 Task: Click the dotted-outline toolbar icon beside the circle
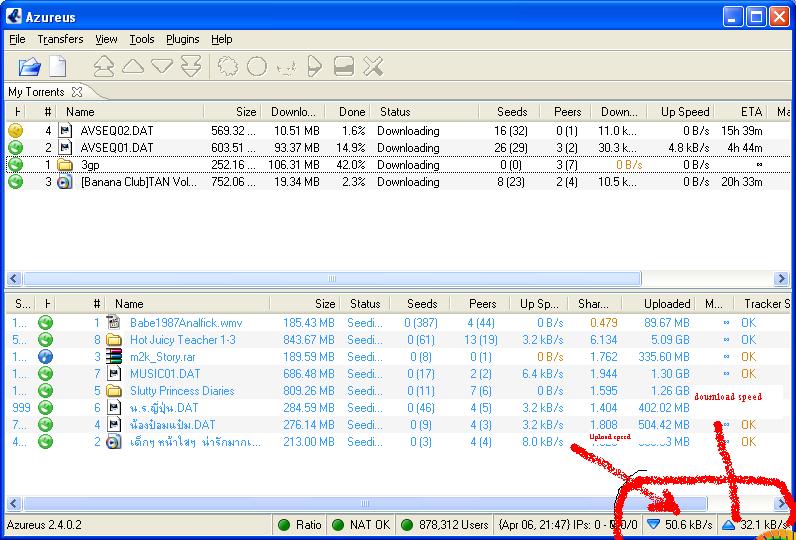tap(286, 68)
